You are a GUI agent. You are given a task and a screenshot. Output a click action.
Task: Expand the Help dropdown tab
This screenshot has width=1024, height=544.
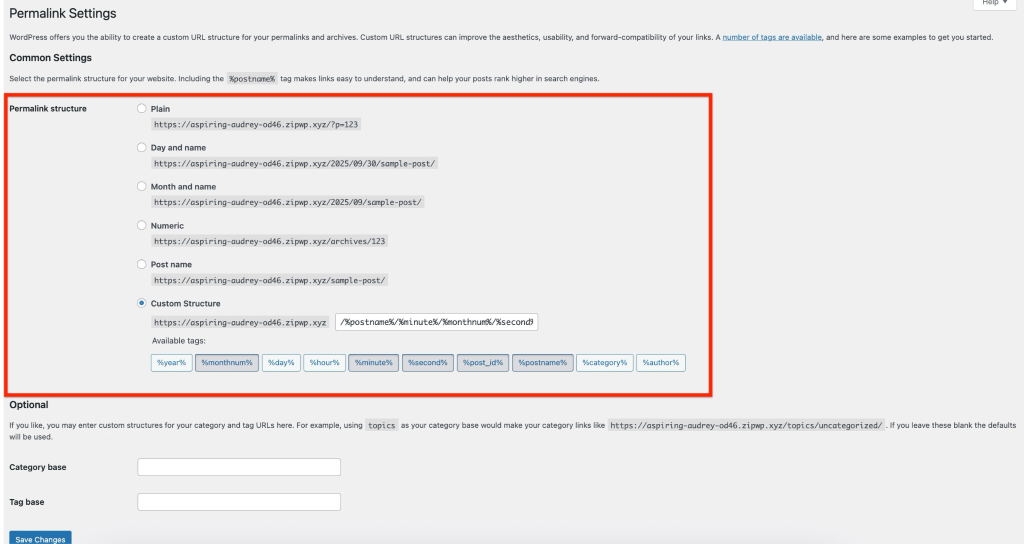994,4
